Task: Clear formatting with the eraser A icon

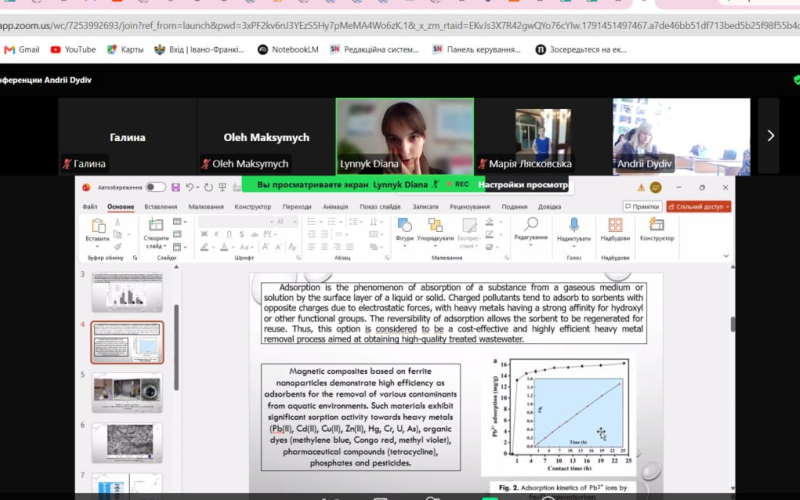Action: tap(292, 247)
